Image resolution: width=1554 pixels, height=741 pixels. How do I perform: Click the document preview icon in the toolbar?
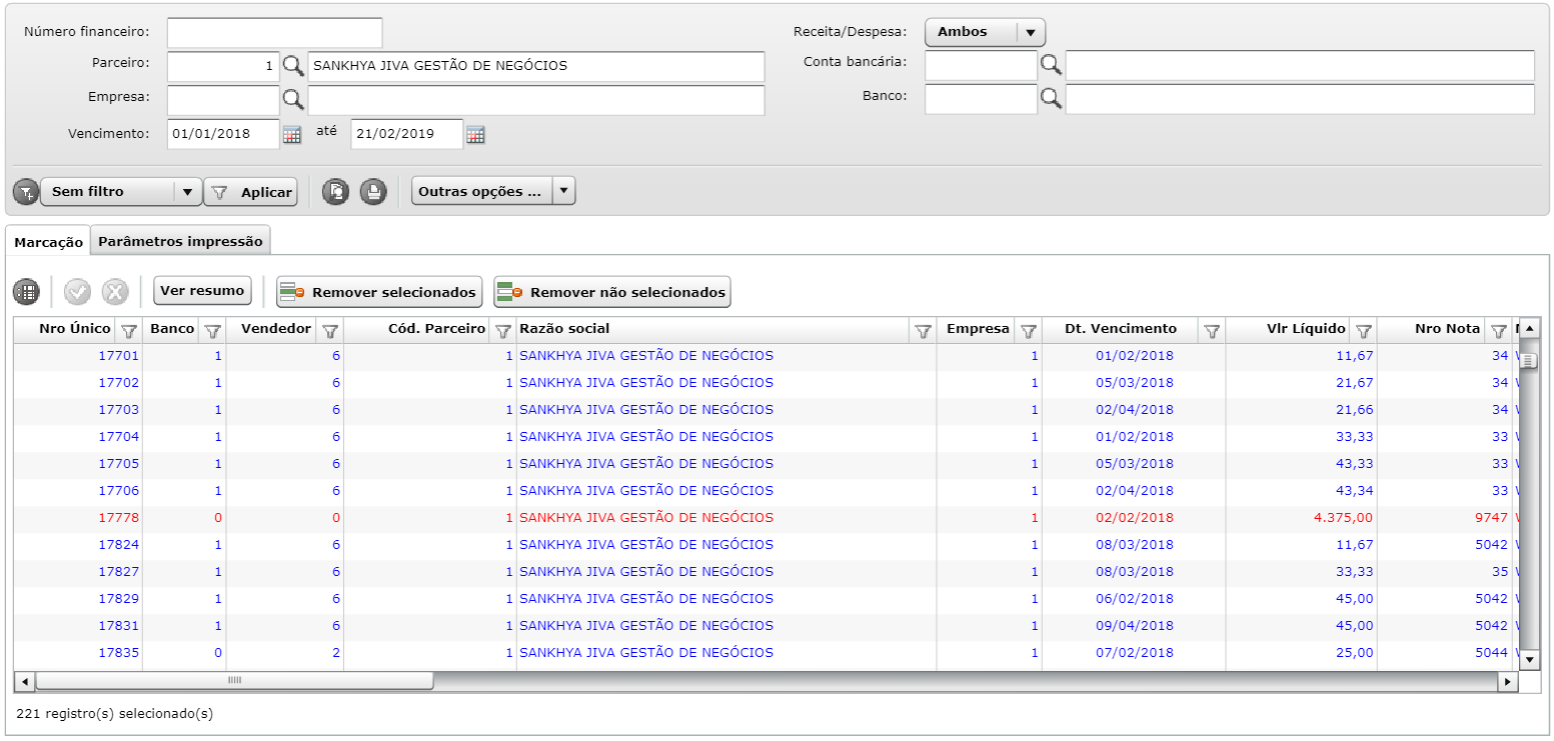coord(337,192)
